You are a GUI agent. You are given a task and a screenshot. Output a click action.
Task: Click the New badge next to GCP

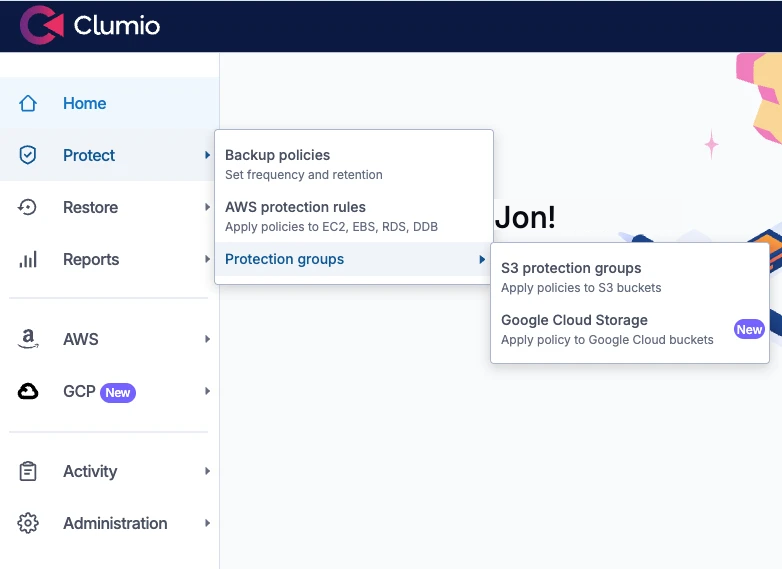click(118, 392)
